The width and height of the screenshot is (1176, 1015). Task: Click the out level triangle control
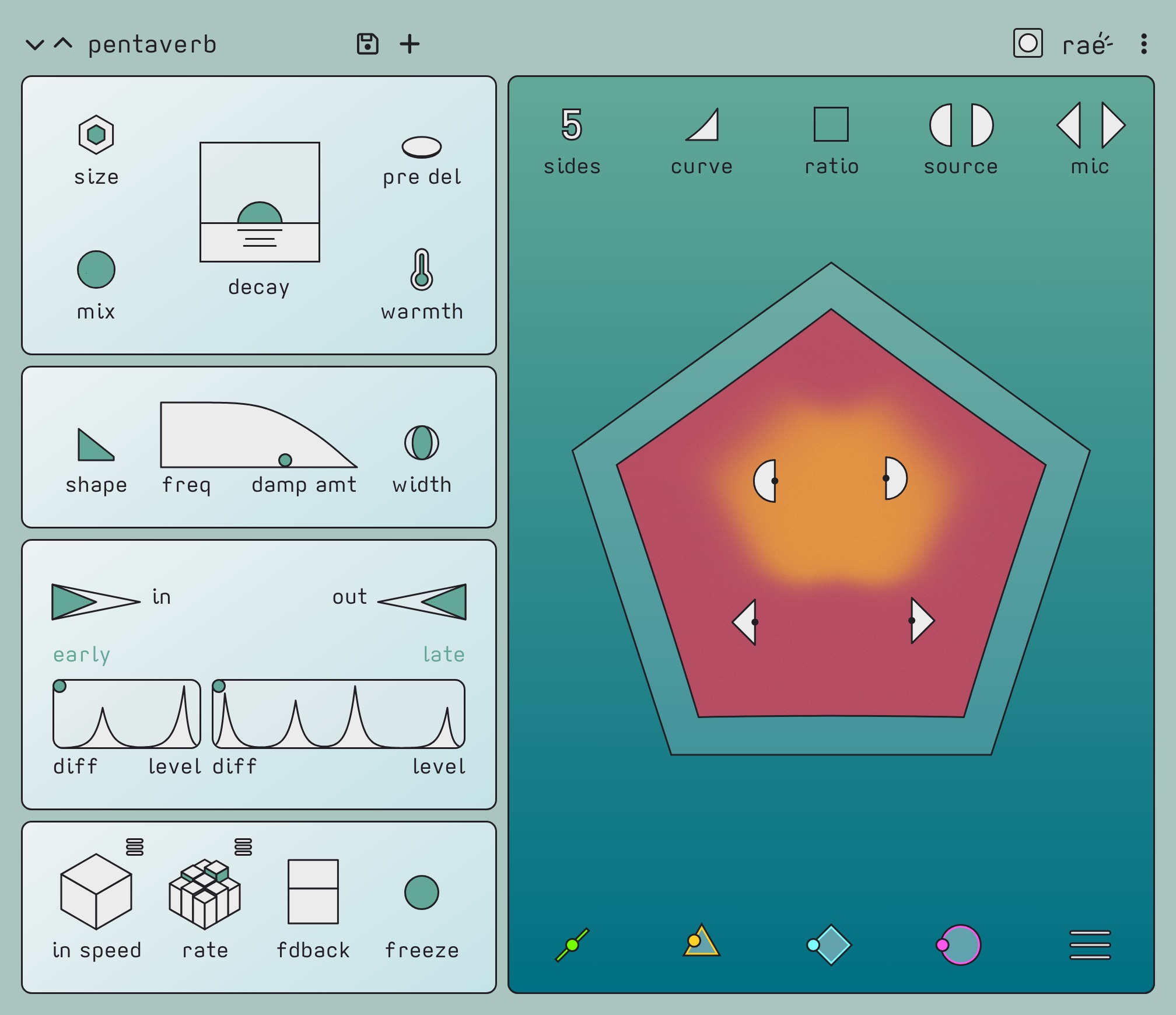(422, 601)
